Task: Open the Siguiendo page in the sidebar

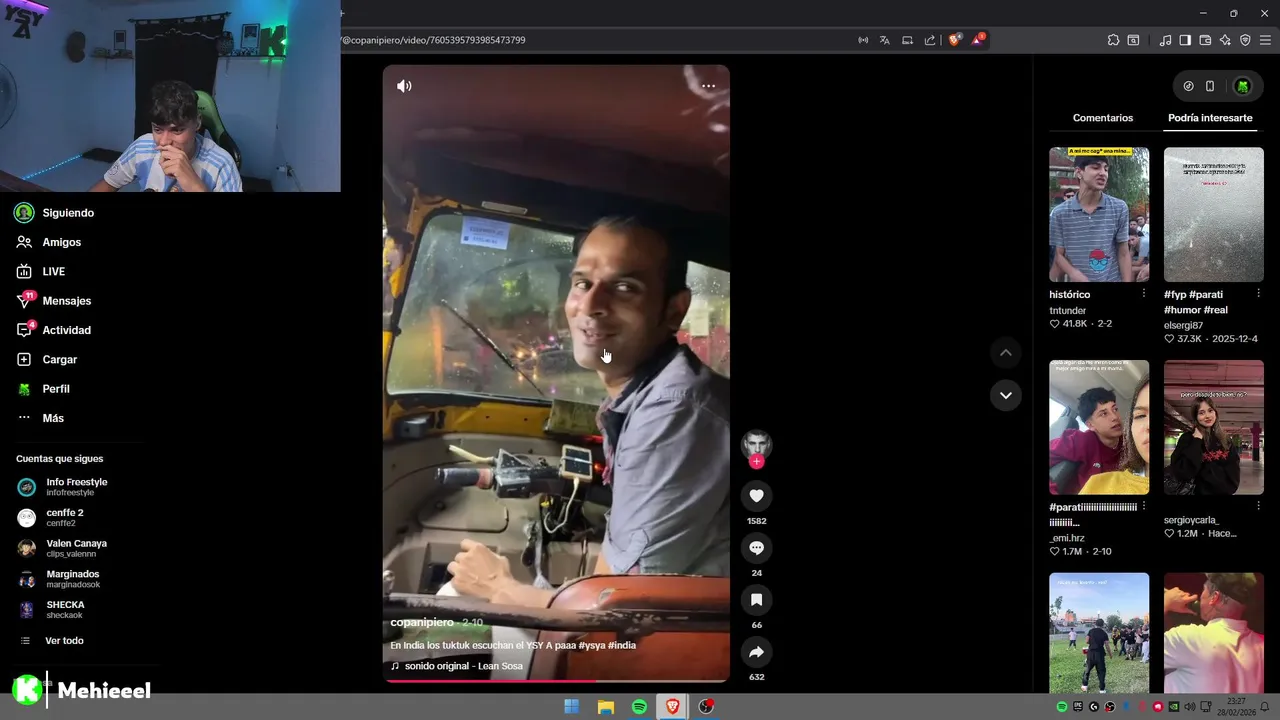Action: (x=56, y=213)
